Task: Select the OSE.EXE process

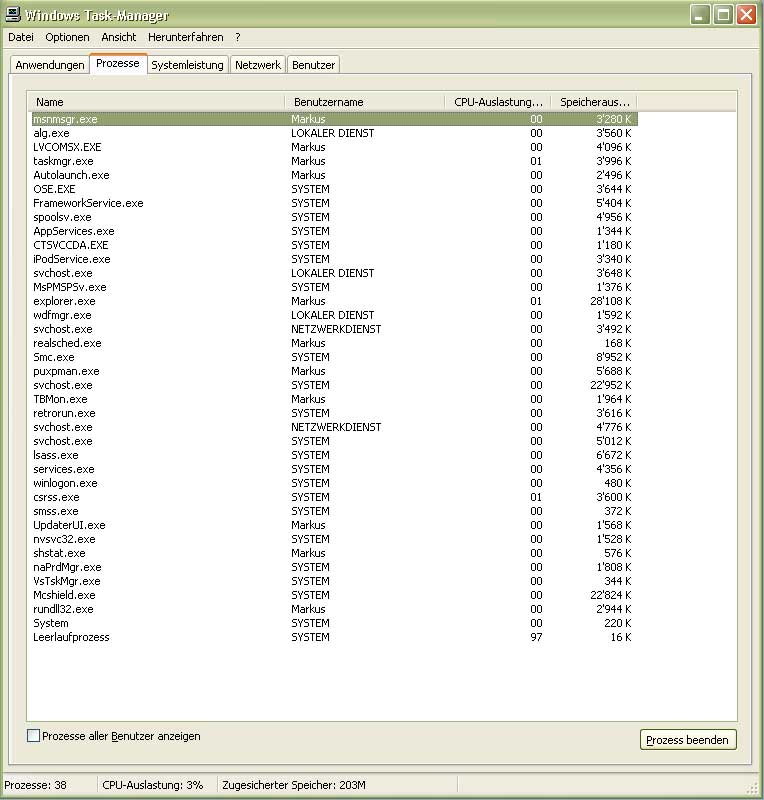Action: point(334,189)
